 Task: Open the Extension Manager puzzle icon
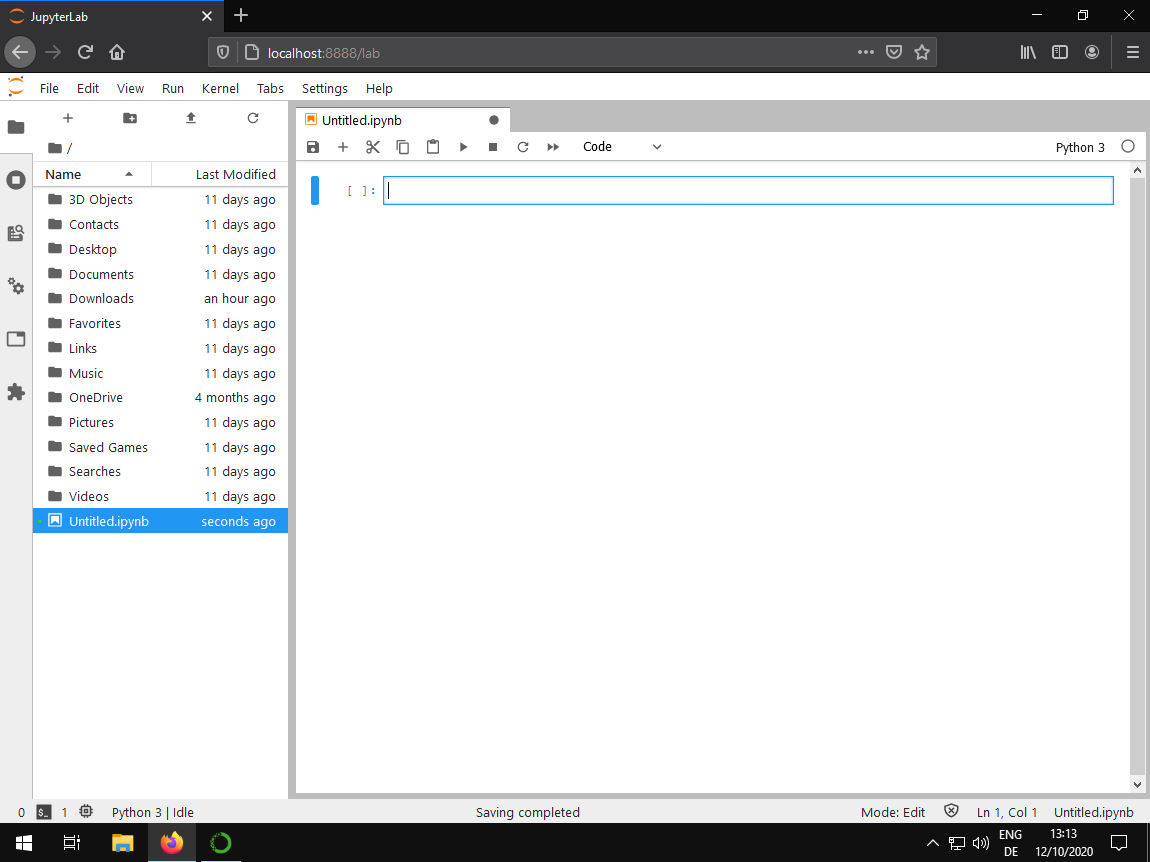tap(16, 392)
